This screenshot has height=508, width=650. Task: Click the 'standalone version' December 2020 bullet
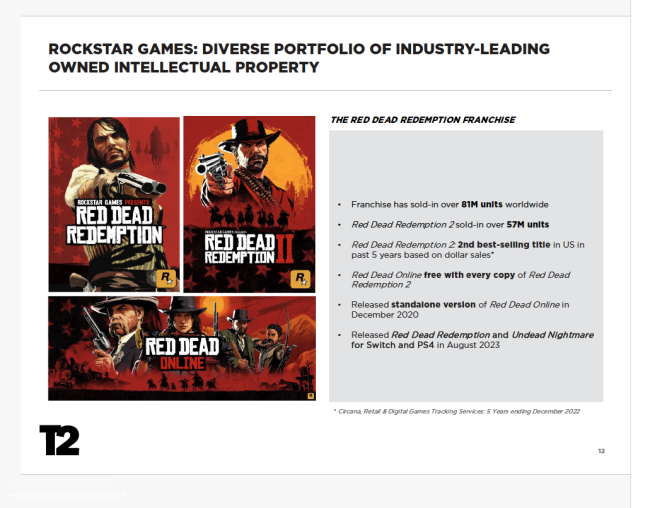(460, 309)
